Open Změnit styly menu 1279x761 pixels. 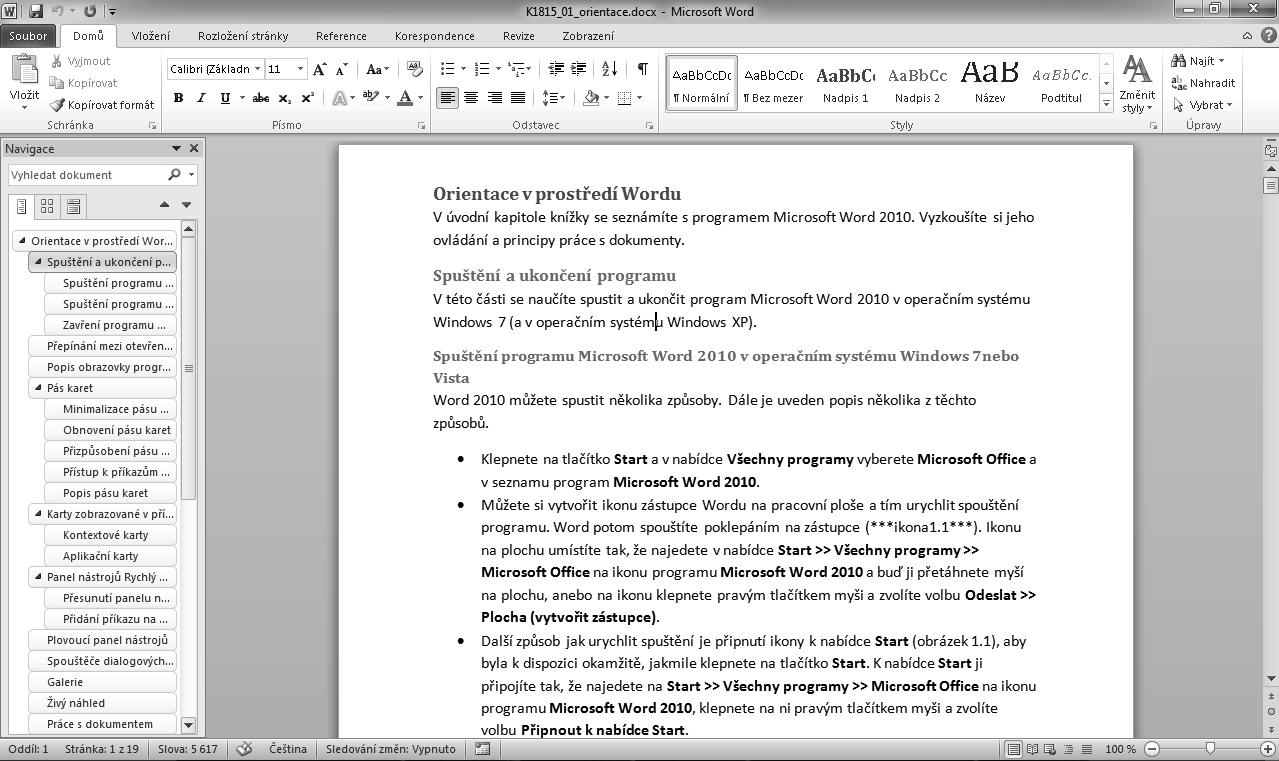[1137, 84]
